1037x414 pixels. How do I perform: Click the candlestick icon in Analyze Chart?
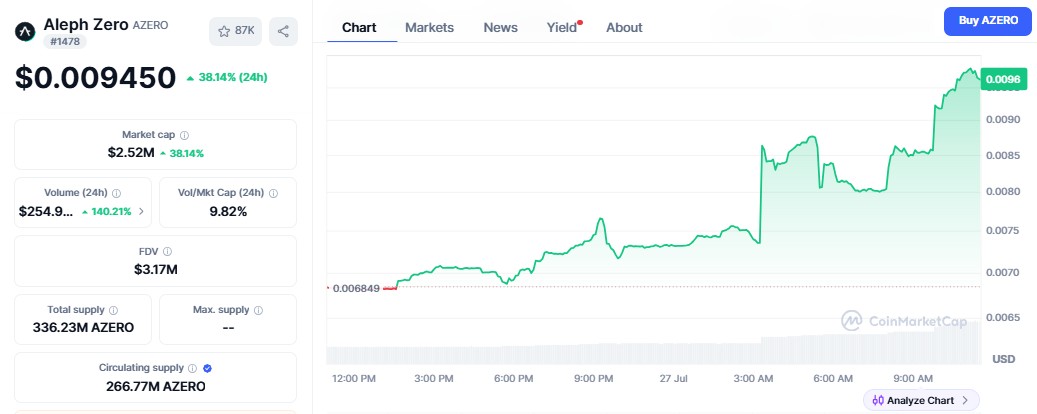(x=878, y=400)
